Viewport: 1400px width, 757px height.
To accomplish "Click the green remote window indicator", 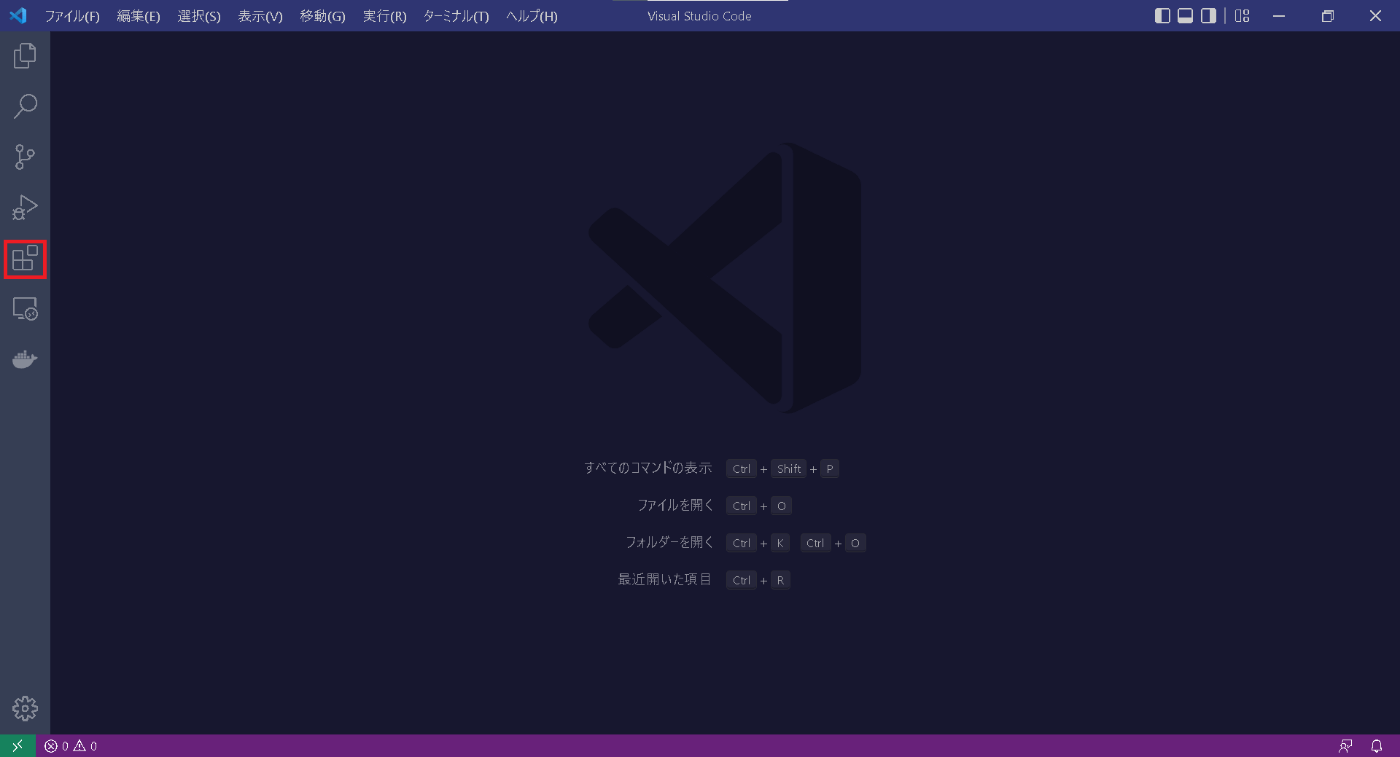I will (x=17, y=746).
